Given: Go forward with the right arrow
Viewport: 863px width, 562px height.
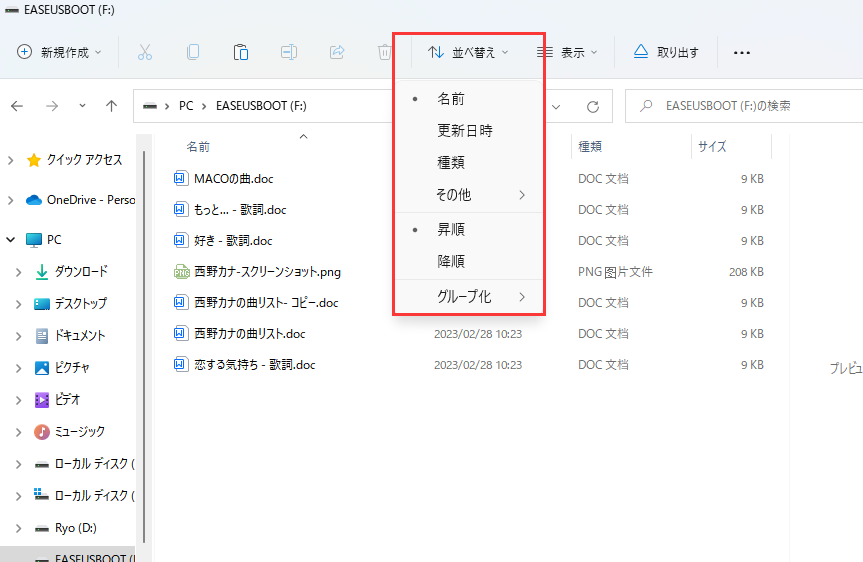Looking at the screenshot, I should click(x=52, y=106).
